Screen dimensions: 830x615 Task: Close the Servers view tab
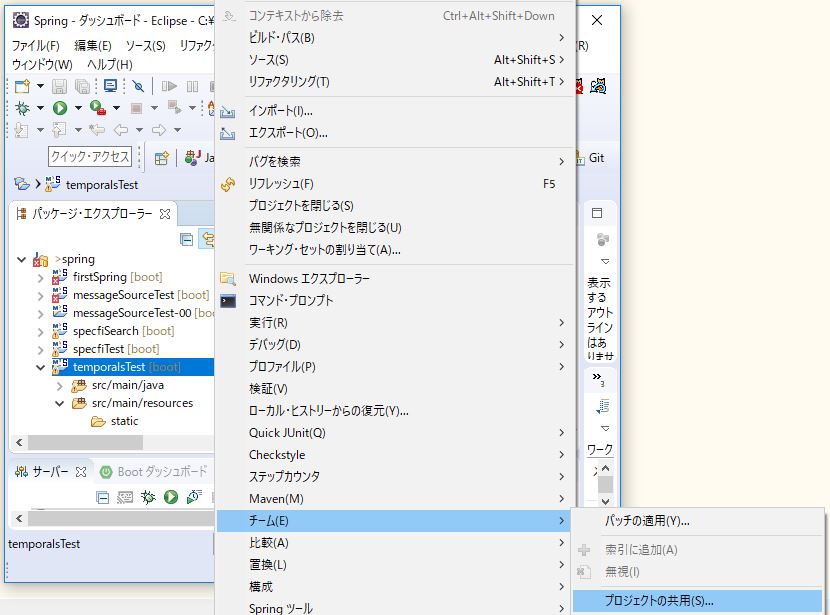click(80, 472)
